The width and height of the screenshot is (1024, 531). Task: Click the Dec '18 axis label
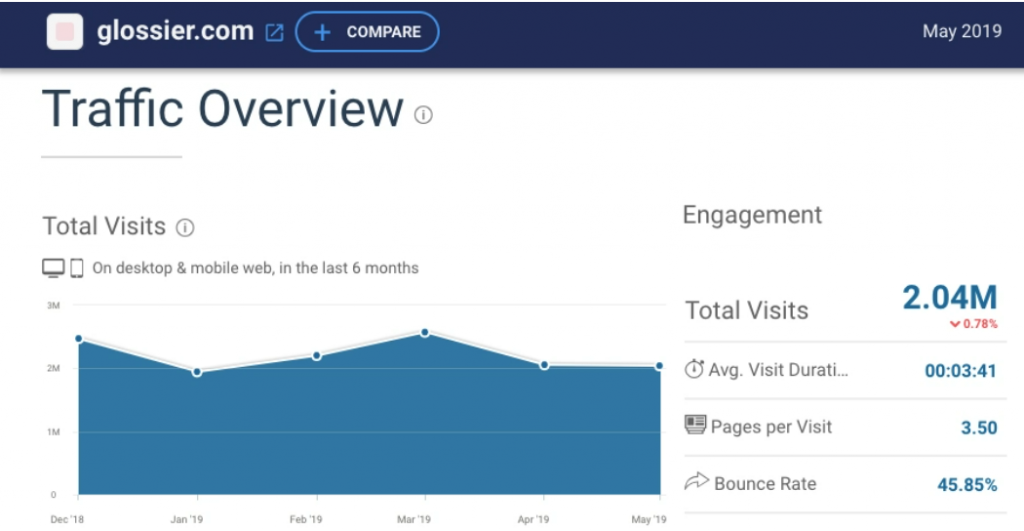[67, 519]
